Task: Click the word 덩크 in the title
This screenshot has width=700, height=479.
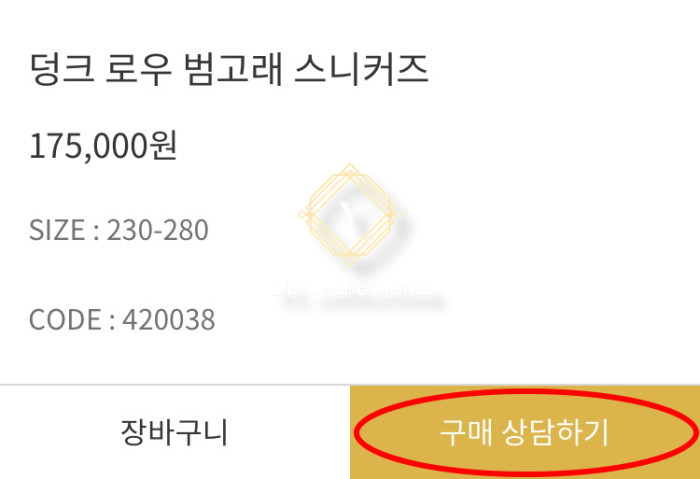Action: click(x=62, y=69)
